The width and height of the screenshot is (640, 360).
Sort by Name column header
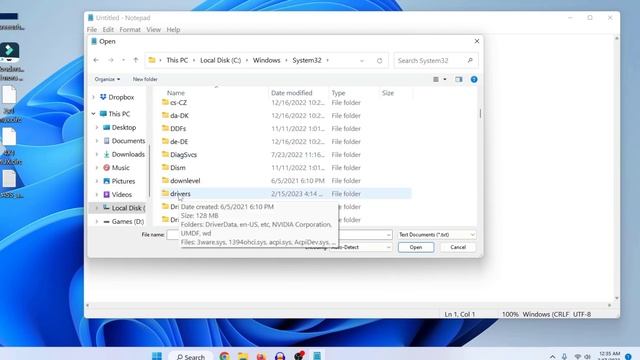click(176, 93)
